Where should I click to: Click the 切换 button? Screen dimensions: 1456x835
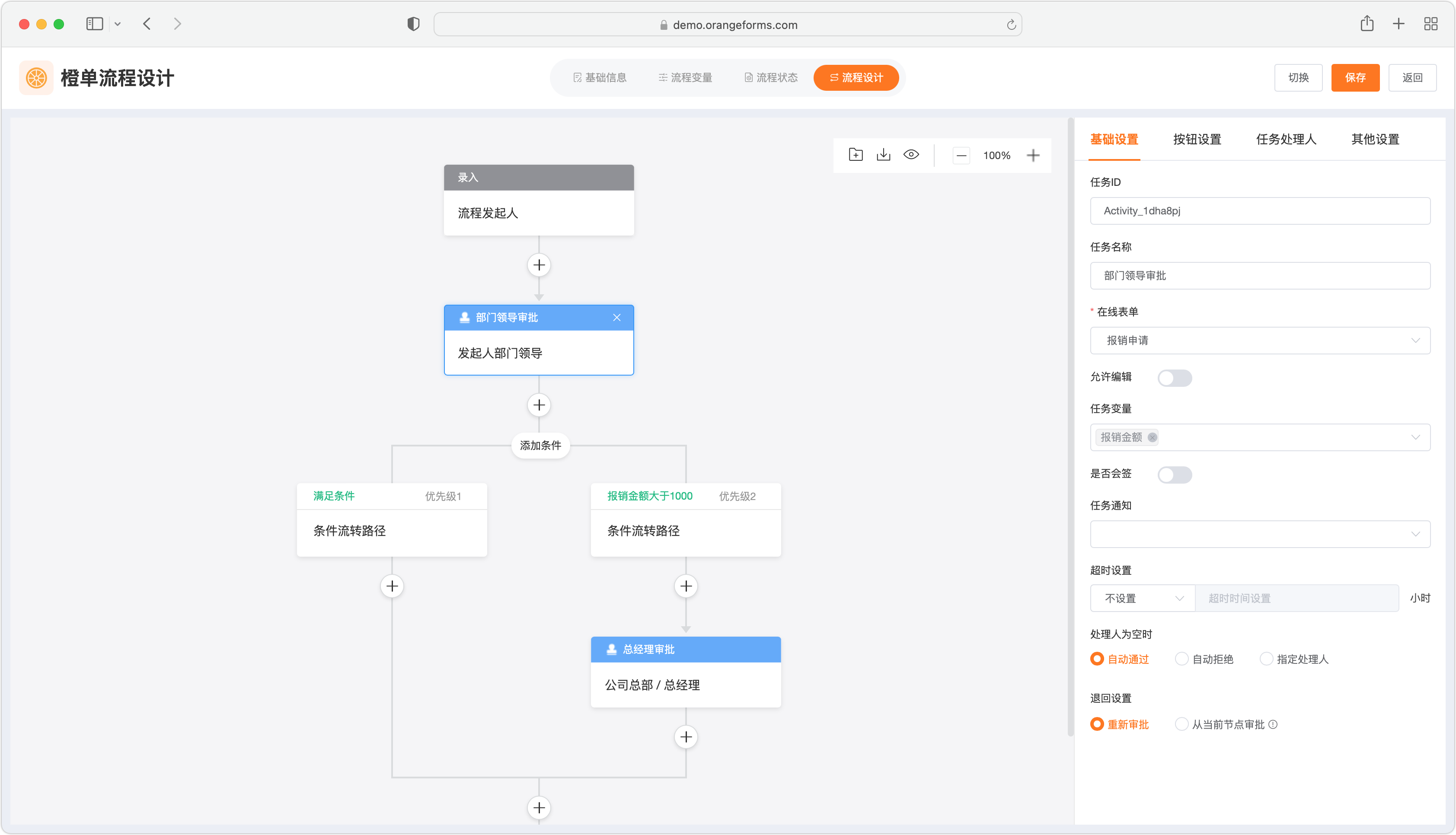click(1298, 77)
